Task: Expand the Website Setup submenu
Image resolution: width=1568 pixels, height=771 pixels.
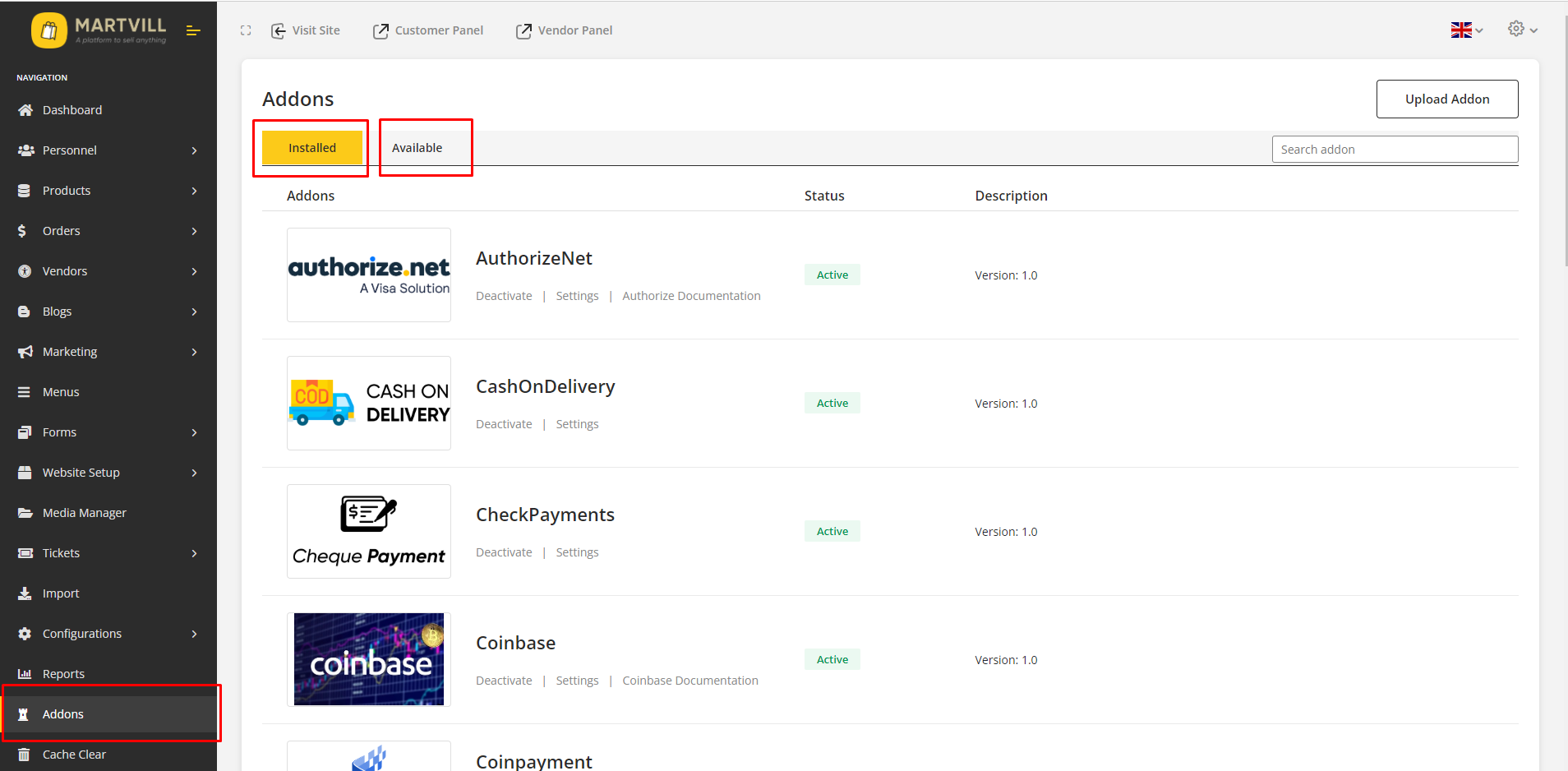Action: [x=194, y=473]
